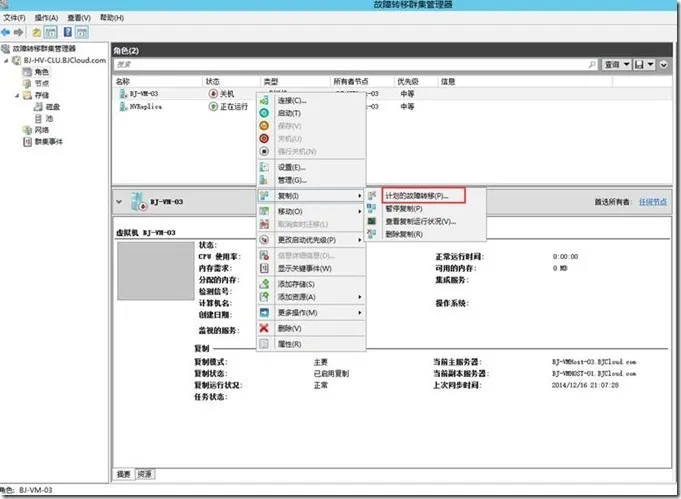
Task: Select 池 under storage
Action: (x=49, y=118)
